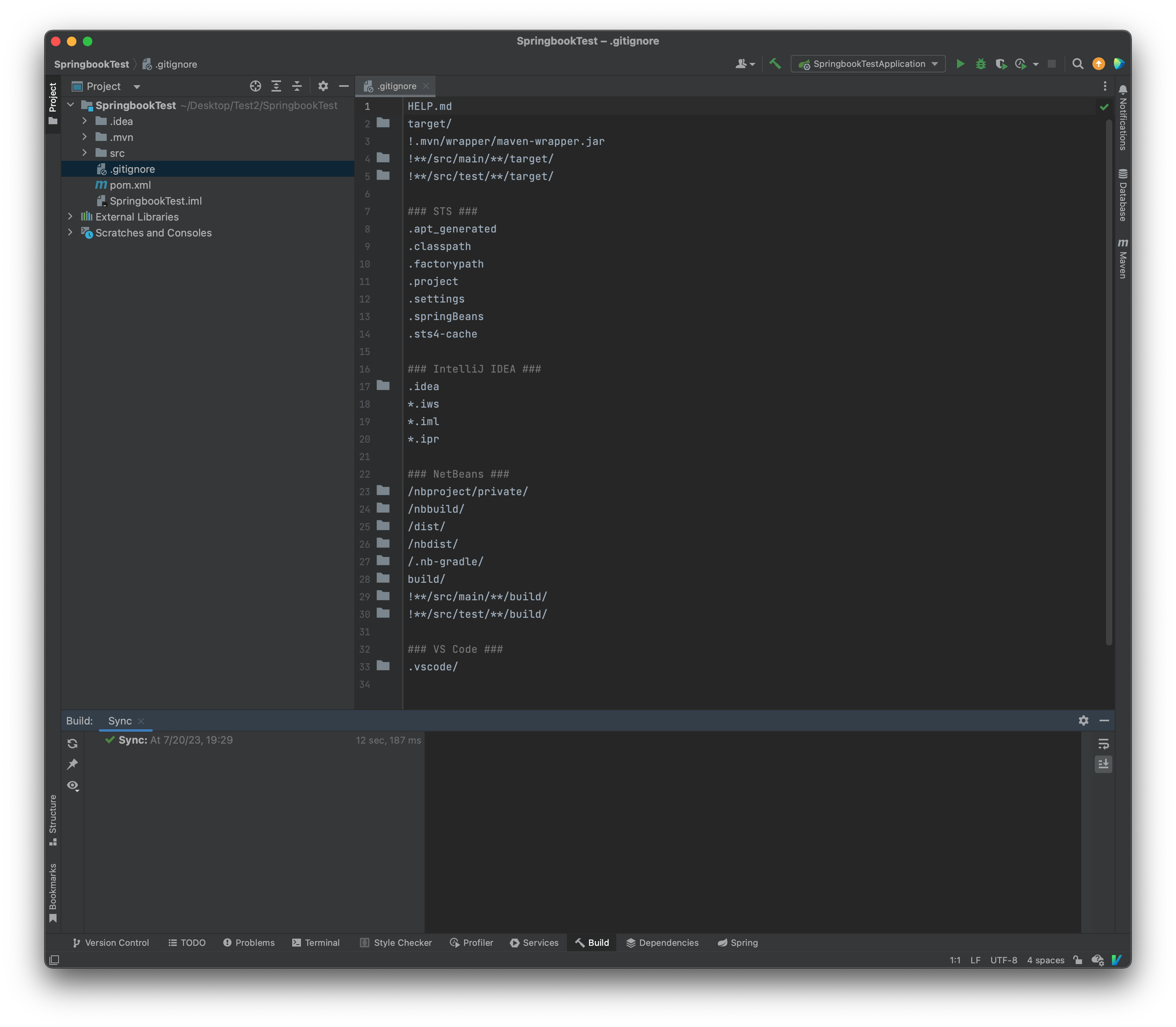Image resolution: width=1176 pixels, height=1027 pixels.
Task: Close the .gitignore editor tab
Action: 426,86
